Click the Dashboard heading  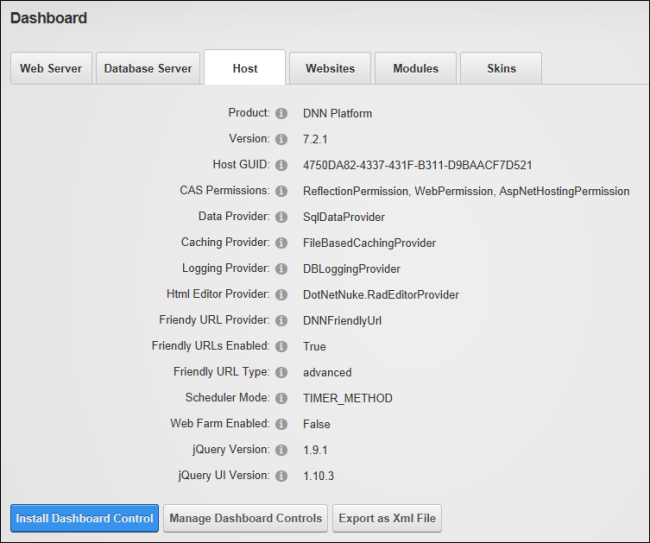click(49, 18)
